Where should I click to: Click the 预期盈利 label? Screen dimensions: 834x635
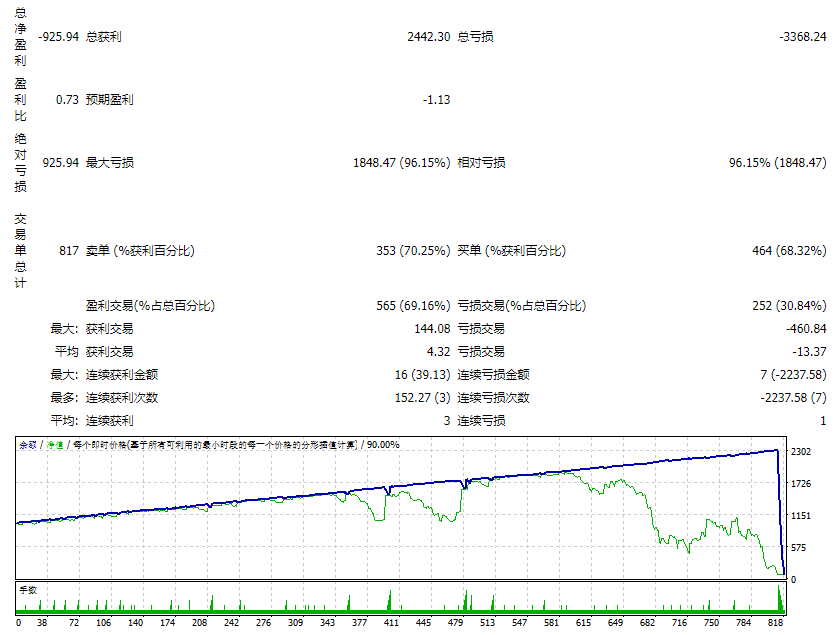click(x=110, y=99)
